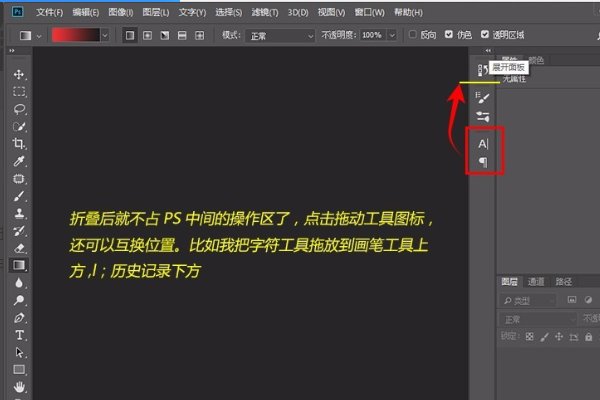Choose the linear gradient style

click(130, 35)
